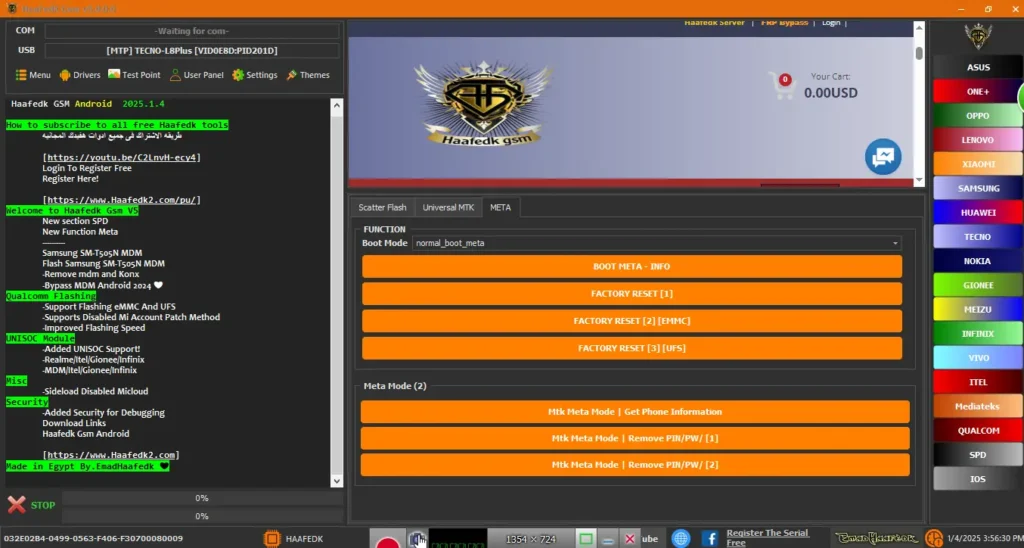Click the red X in recorder bar
Screen dimensions: 1024x548
tap(630, 539)
